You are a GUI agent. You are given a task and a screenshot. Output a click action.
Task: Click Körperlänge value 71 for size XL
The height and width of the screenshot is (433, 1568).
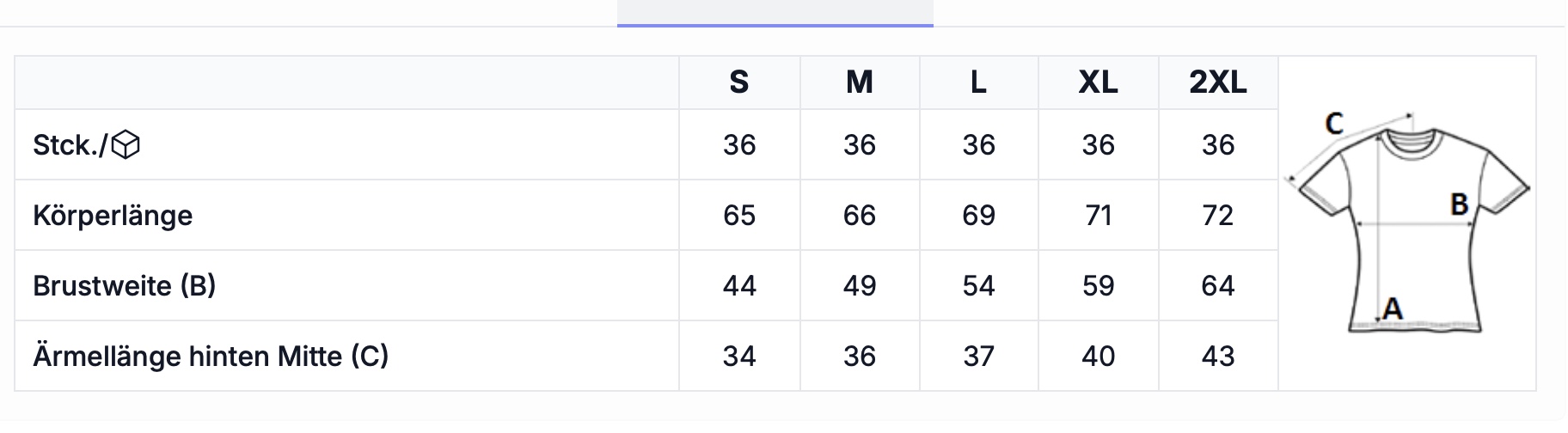pyautogui.click(x=1099, y=216)
